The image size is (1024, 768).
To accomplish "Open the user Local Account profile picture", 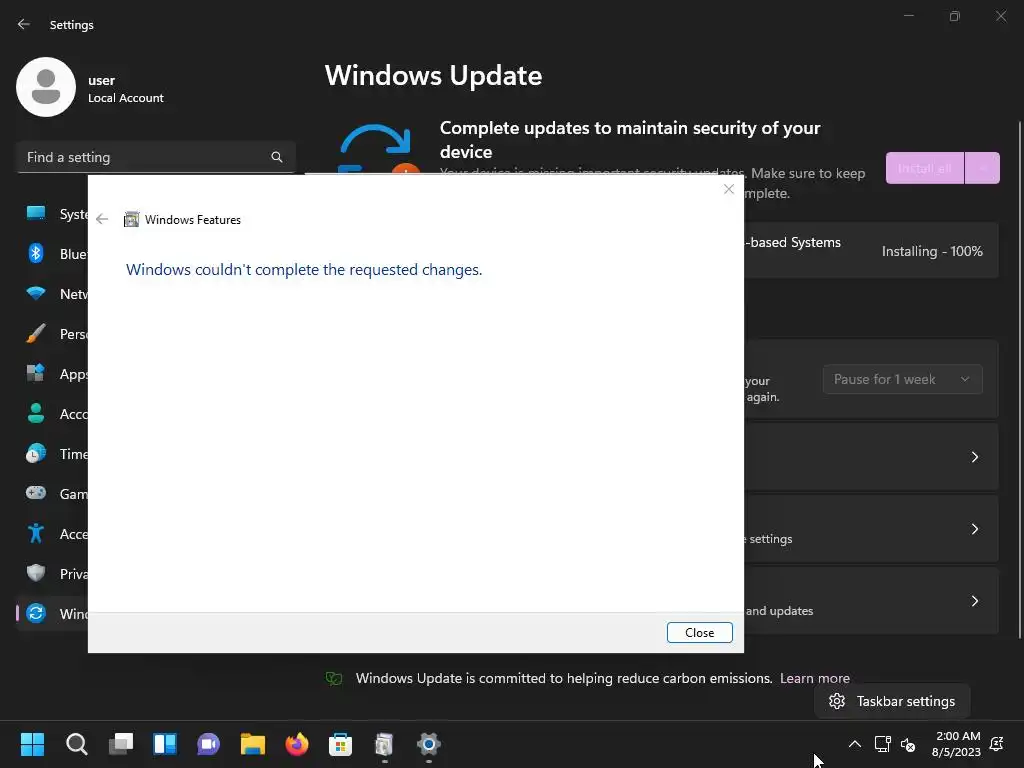I will click(x=46, y=87).
